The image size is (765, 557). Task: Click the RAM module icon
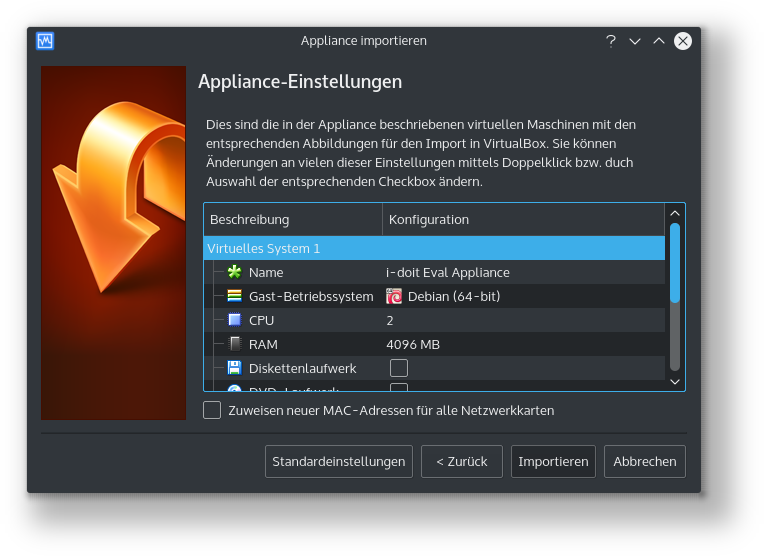pyautogui.click(x=235, y=344)
